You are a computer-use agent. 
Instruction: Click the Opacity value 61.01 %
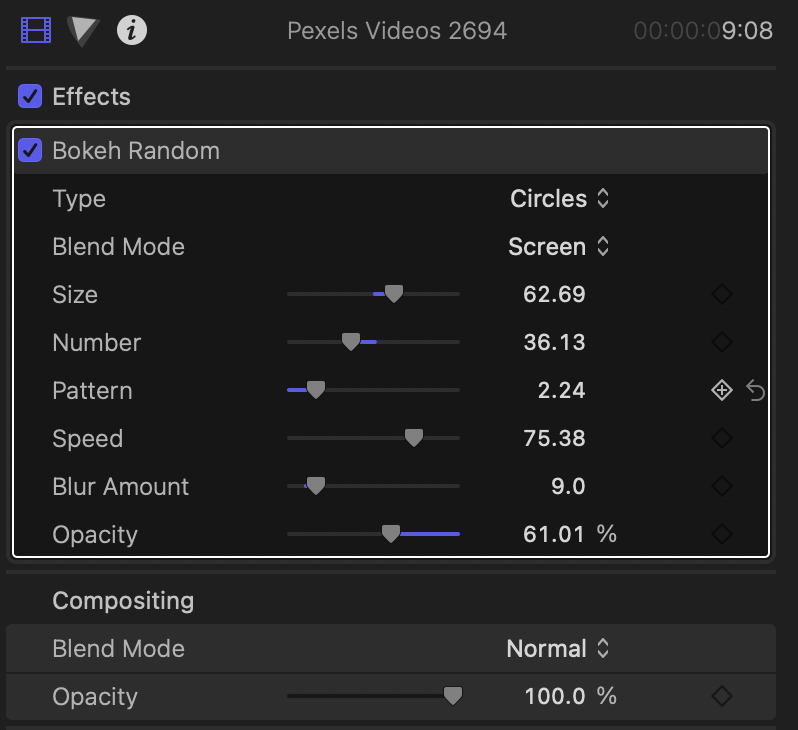coord(570,535)
